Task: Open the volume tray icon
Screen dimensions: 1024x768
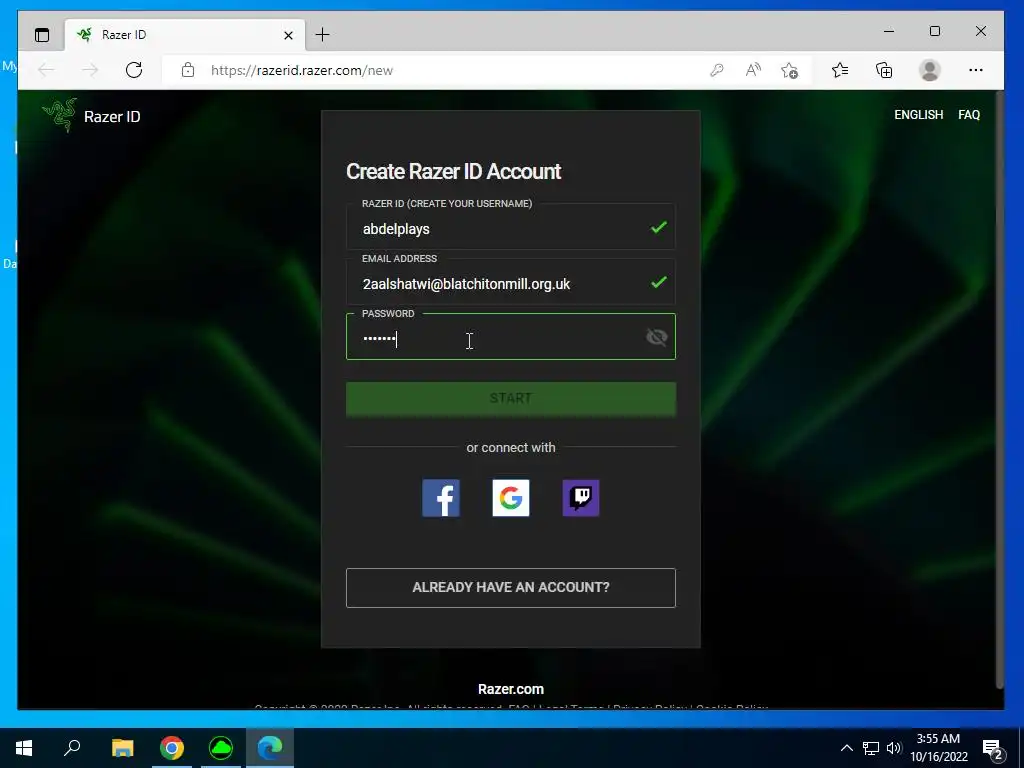Action: click(x=894, y=748)
